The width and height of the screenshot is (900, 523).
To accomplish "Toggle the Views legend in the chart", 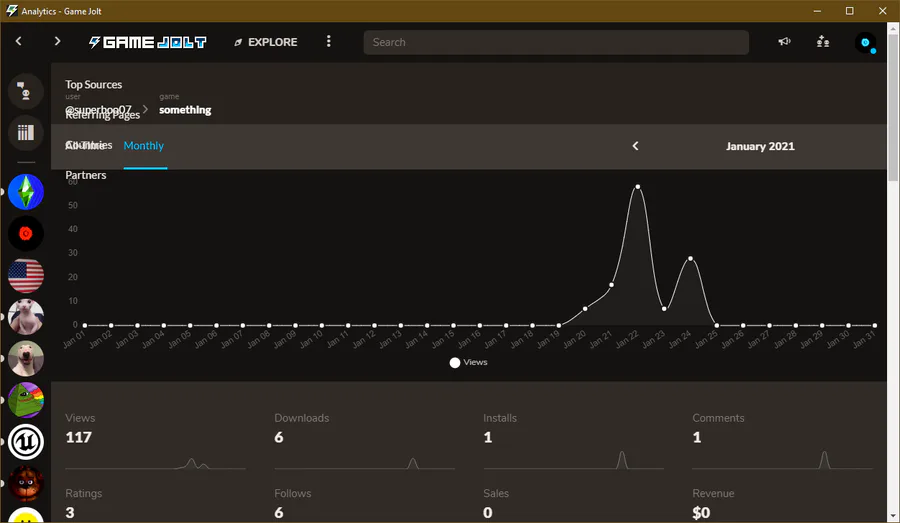I will click(x=468, y=362).
